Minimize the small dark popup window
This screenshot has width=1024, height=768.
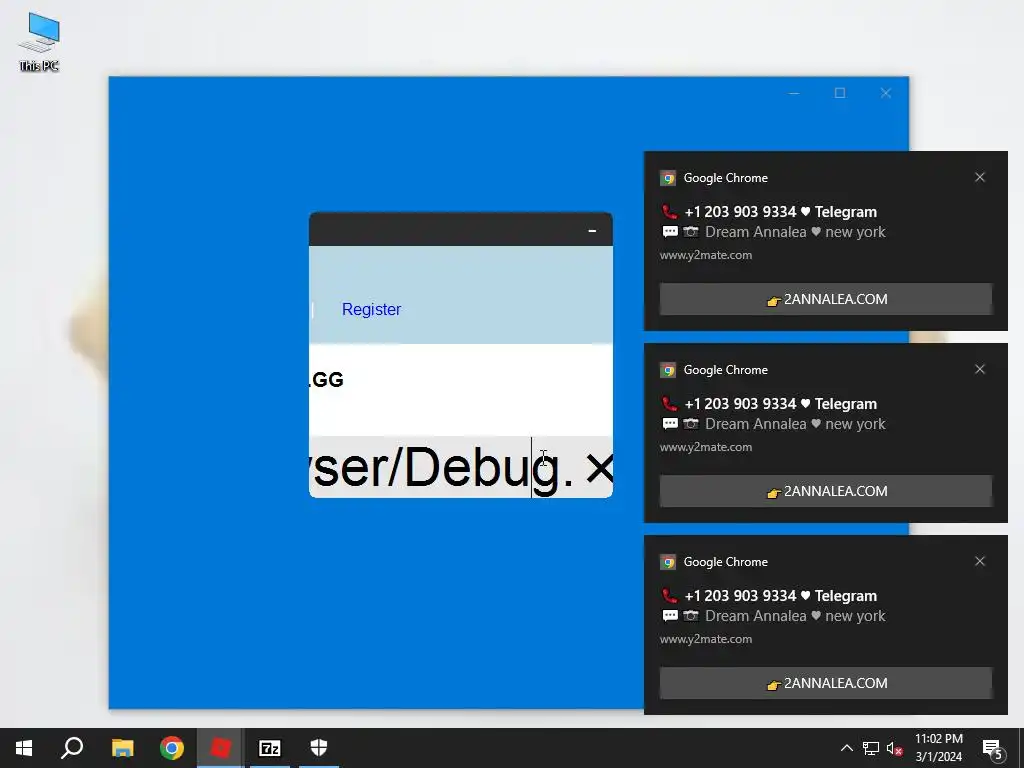592,231
